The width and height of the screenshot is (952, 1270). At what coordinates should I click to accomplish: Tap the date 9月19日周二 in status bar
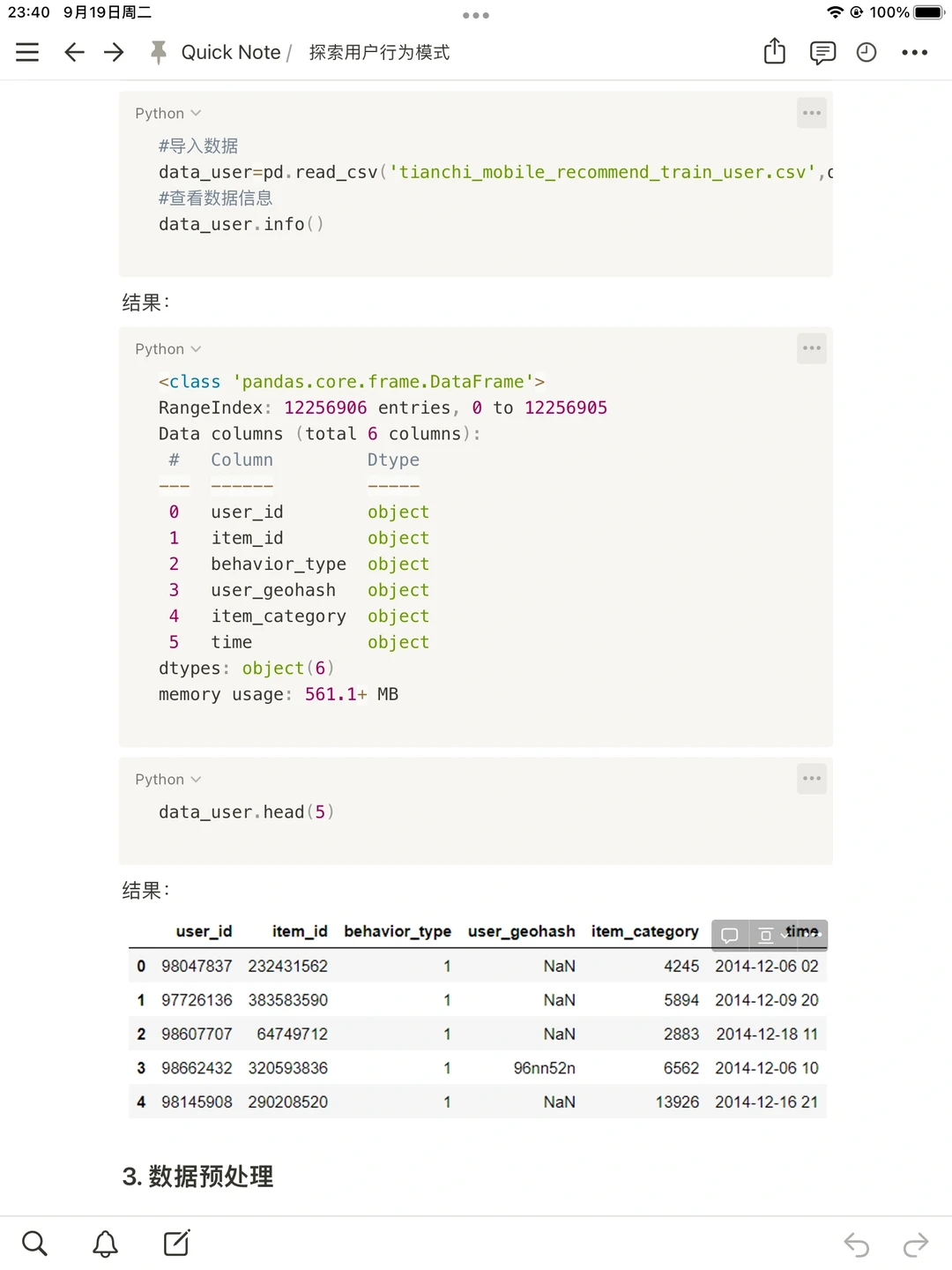pos(108,12)
